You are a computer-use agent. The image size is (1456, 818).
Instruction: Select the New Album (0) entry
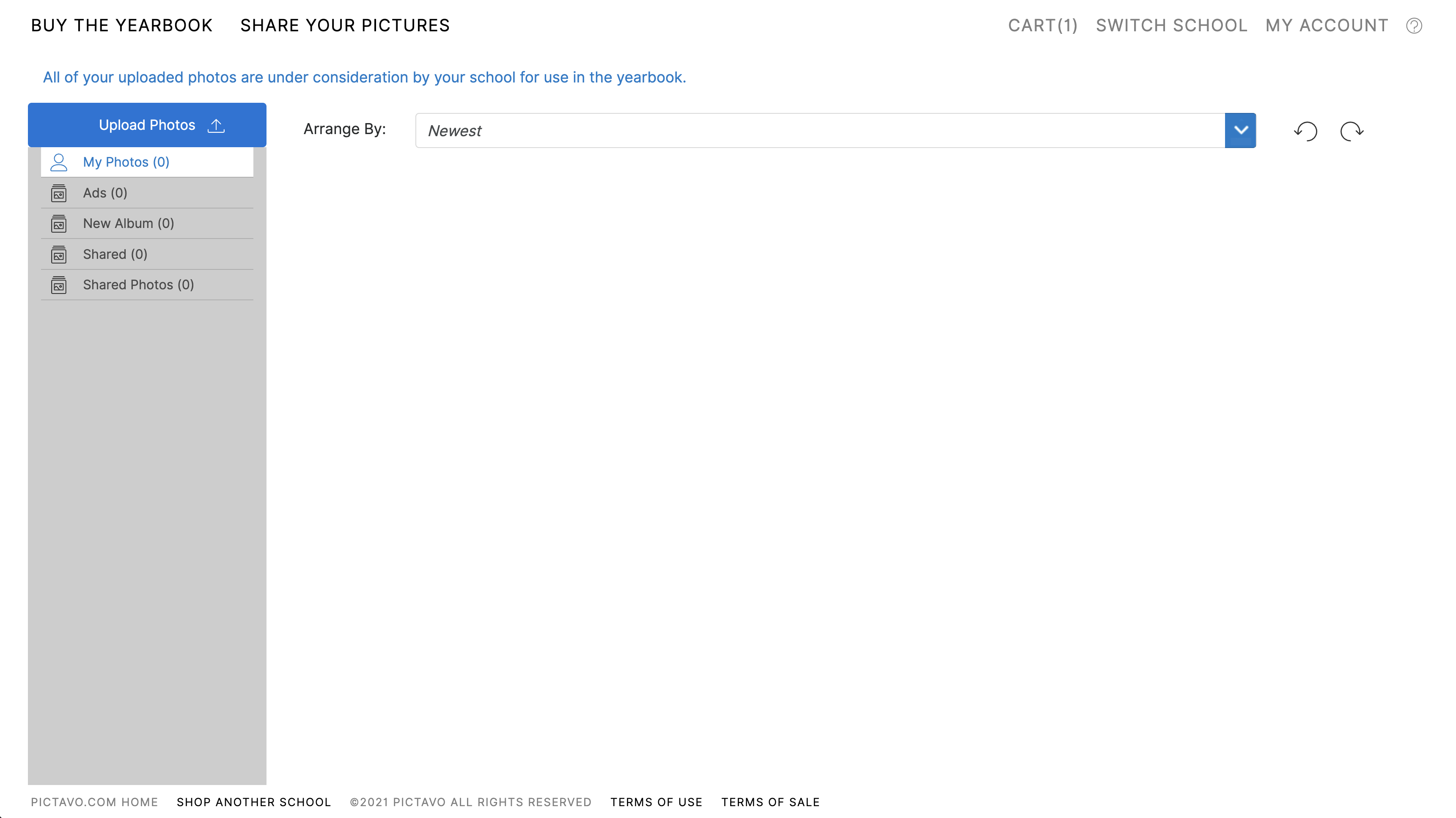(147, 223)
